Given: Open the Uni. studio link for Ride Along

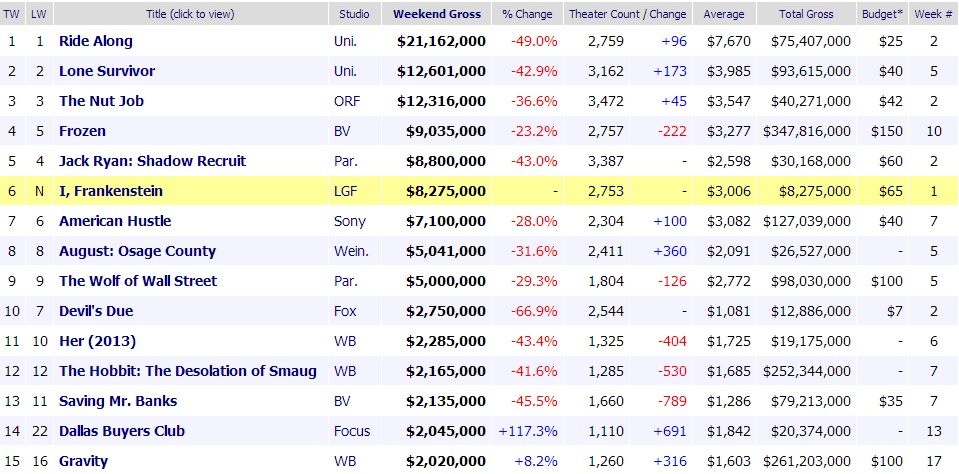Looking at the screenshot, I should point(345,41).
